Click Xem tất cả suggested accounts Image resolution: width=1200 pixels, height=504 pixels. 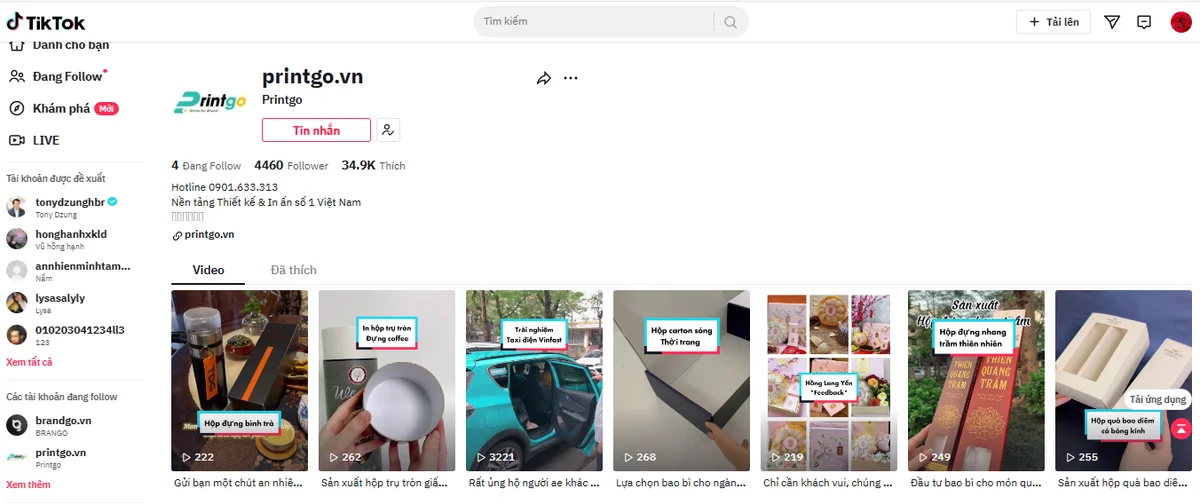click(29, 362)
